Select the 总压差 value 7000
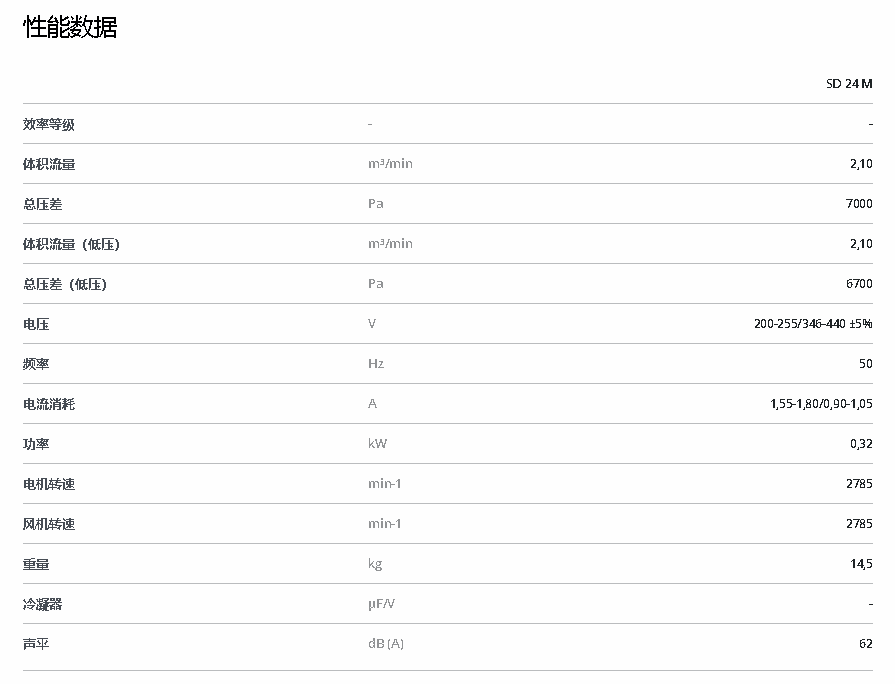Image resolution: width=895 pixels, height=684 pixels. click(859, 204)
